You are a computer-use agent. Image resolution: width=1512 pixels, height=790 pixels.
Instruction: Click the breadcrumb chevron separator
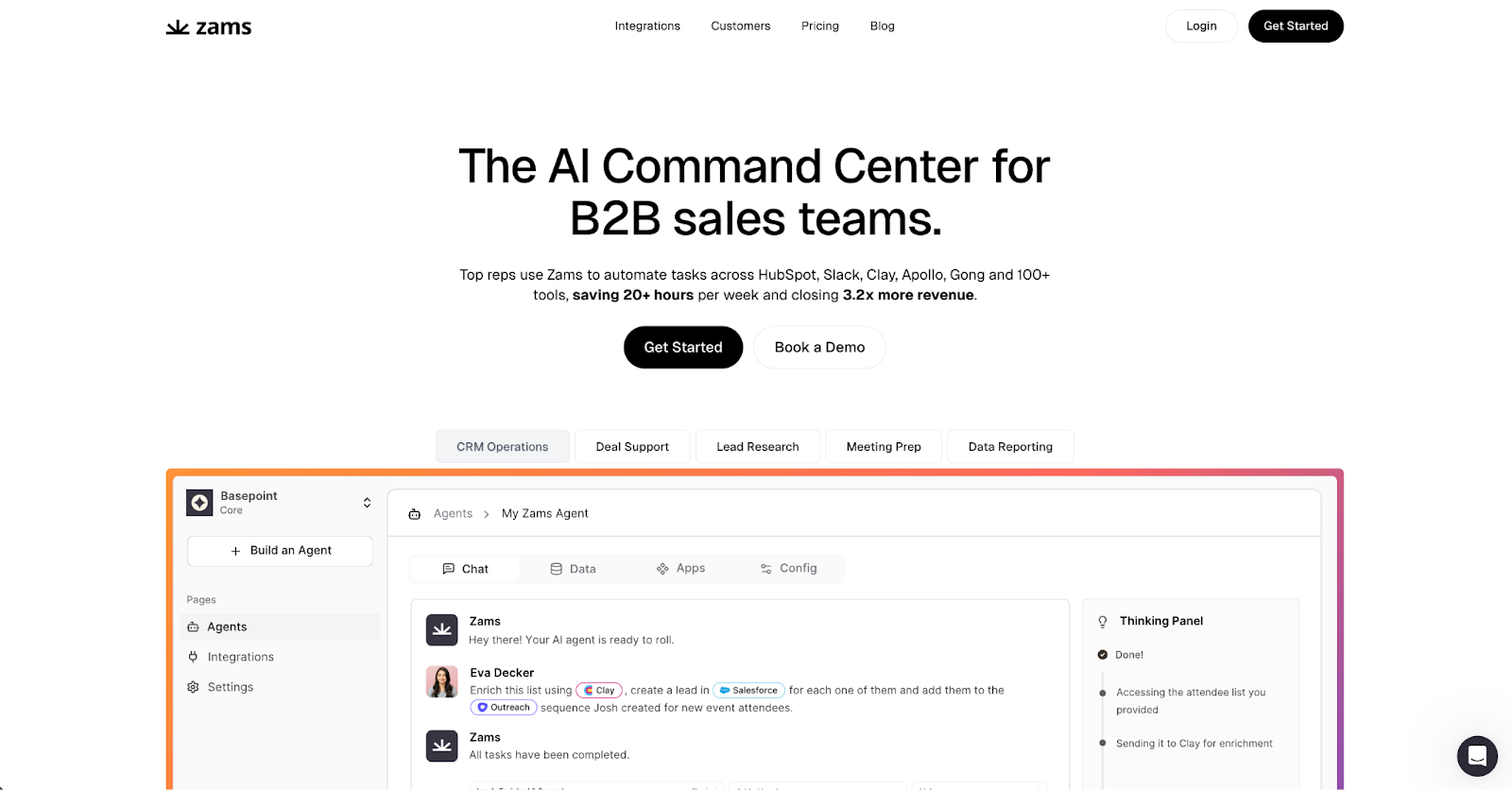(487, 514)
